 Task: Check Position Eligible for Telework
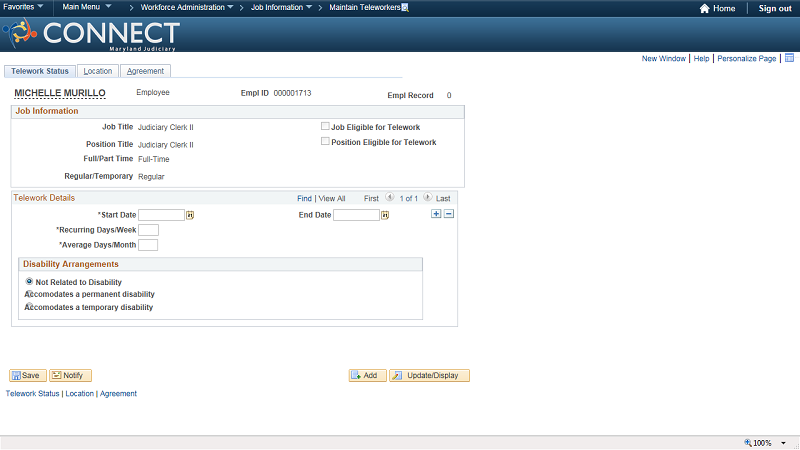[x=325, y=141]
